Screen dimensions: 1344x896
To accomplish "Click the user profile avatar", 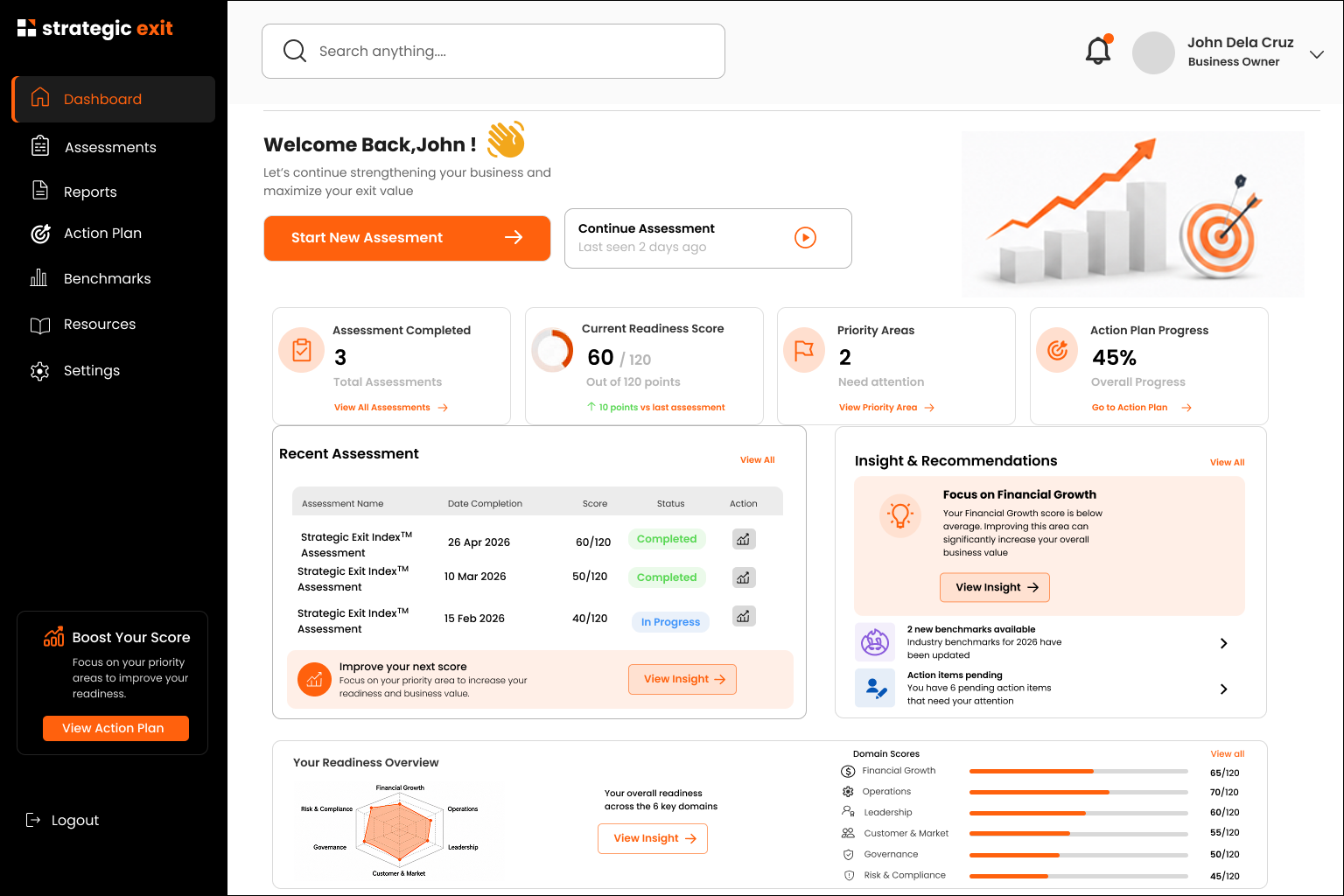I will (x=1153, y=52).
